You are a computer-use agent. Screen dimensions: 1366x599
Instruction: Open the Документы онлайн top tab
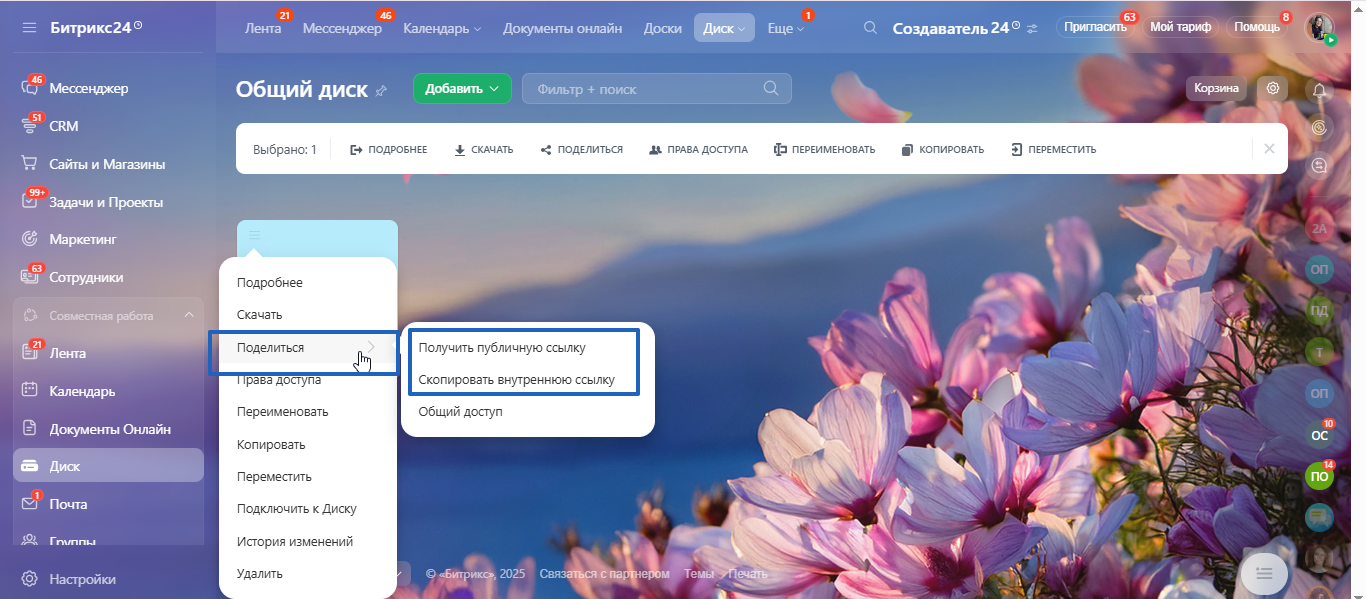(x=563, y=28)
